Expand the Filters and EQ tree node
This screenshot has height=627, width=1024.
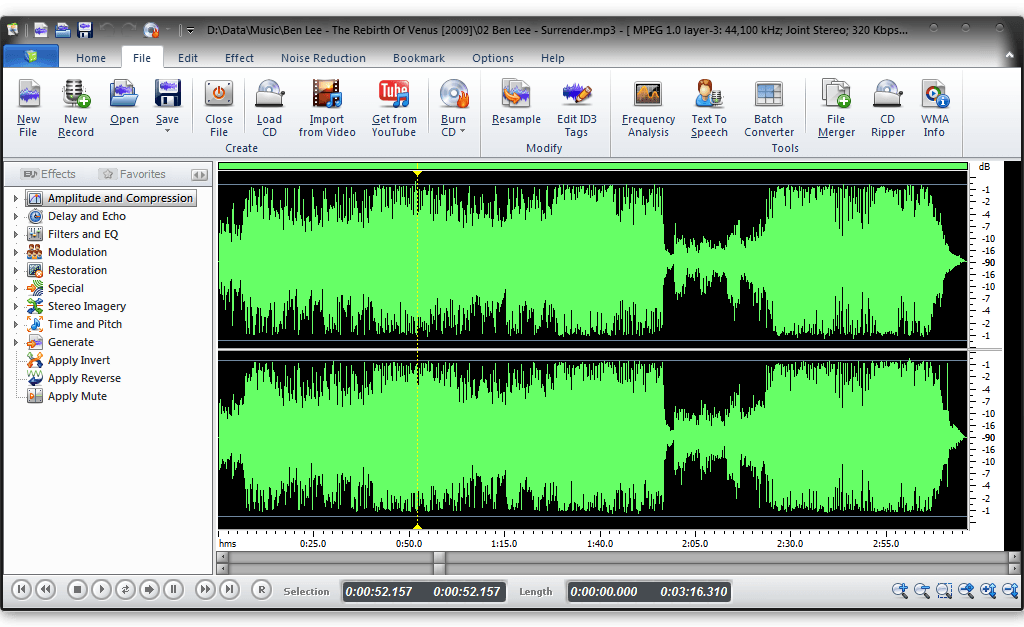click(15, 235)
